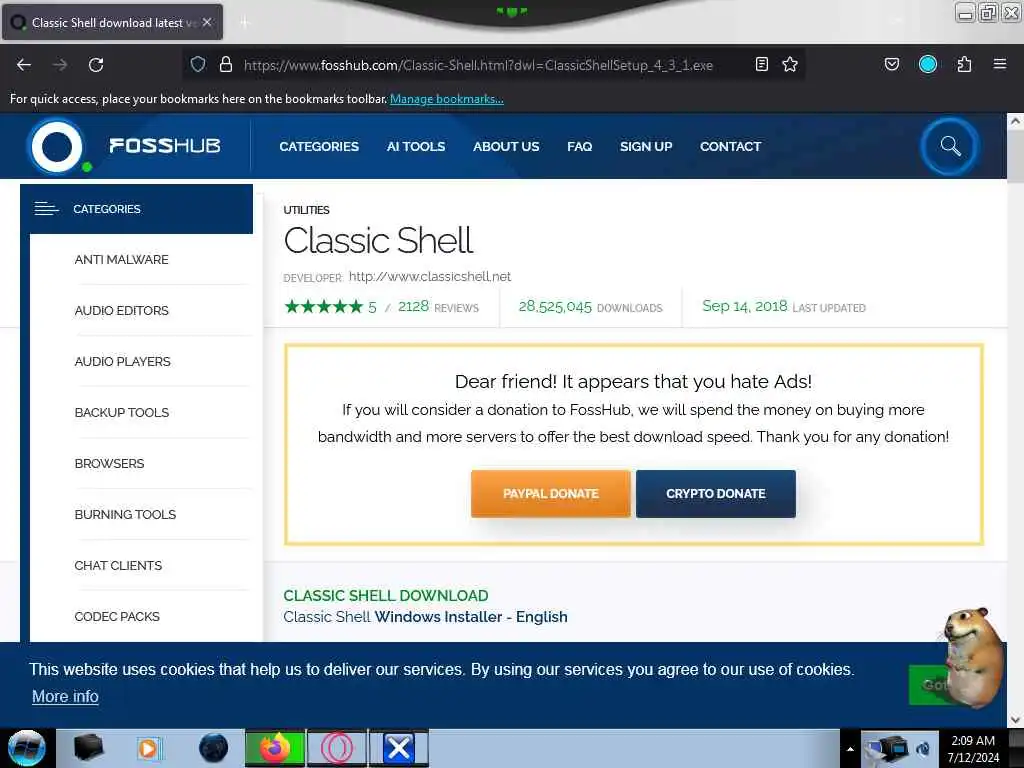This screenshot has width=1024, height=768.
Task: Open the CATEGORIES nav menu
Action: [x=319, y=146]
